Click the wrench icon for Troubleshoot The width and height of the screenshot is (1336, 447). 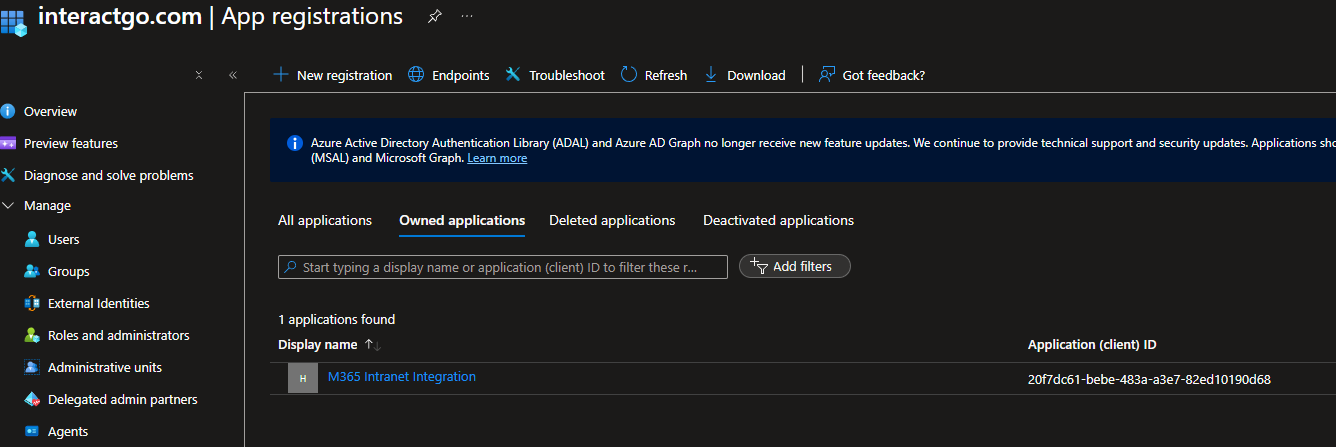(x=513, y=75)
